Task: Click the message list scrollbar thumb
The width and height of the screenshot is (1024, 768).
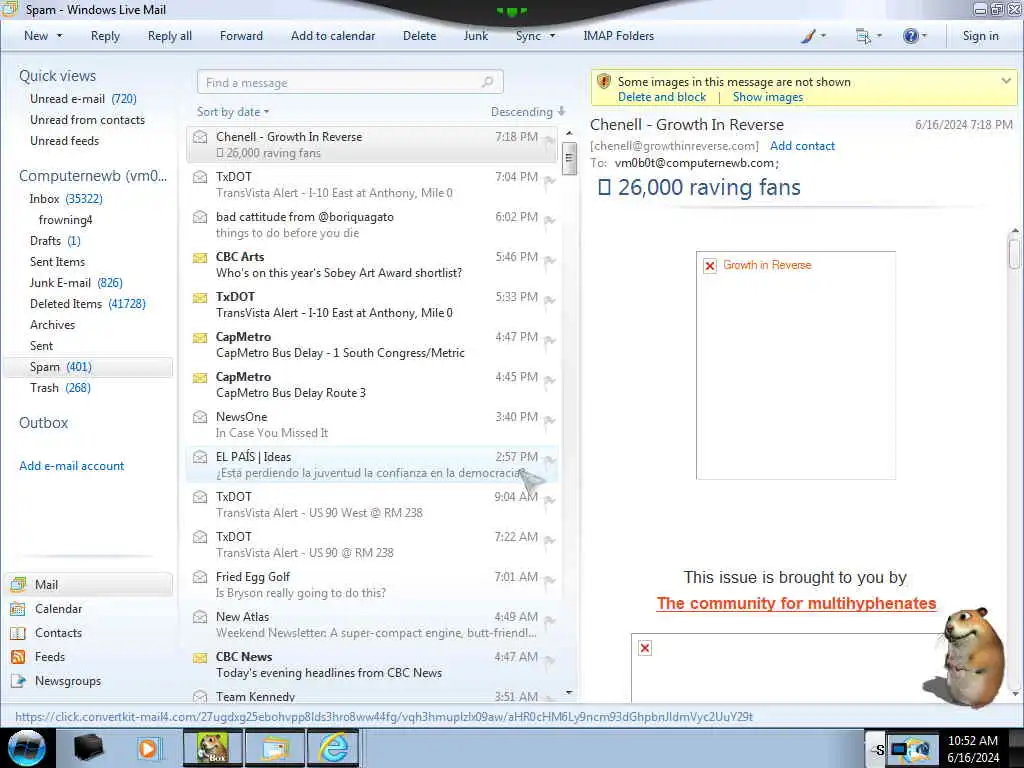Action: point(569,159)
